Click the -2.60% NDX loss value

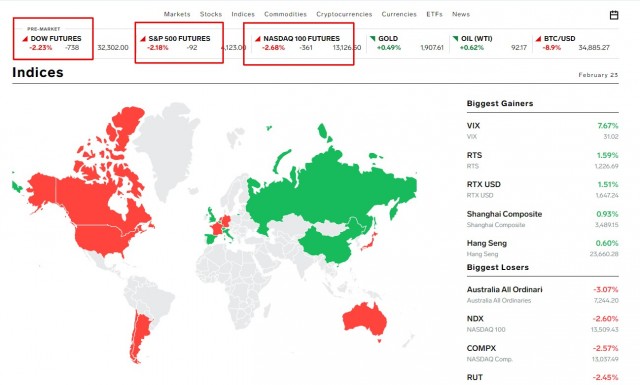click(606, 318)
